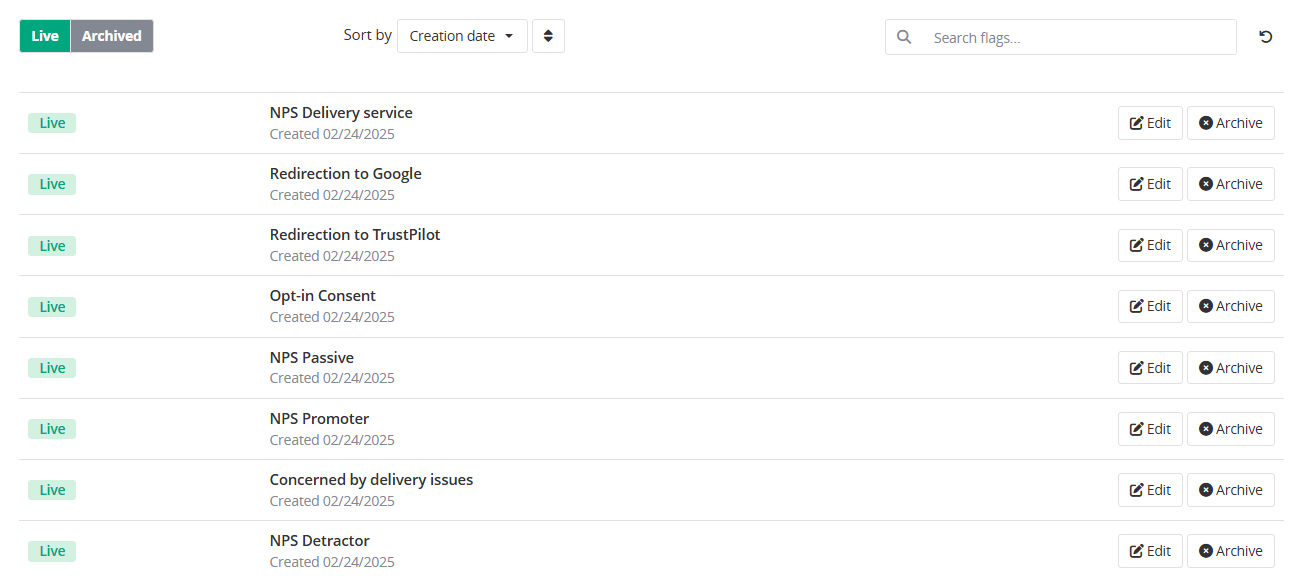The height and width of the screenshot is (576, 1293).
Task: Archive the Opt-in Consent flag
Action: (1231, 306)
